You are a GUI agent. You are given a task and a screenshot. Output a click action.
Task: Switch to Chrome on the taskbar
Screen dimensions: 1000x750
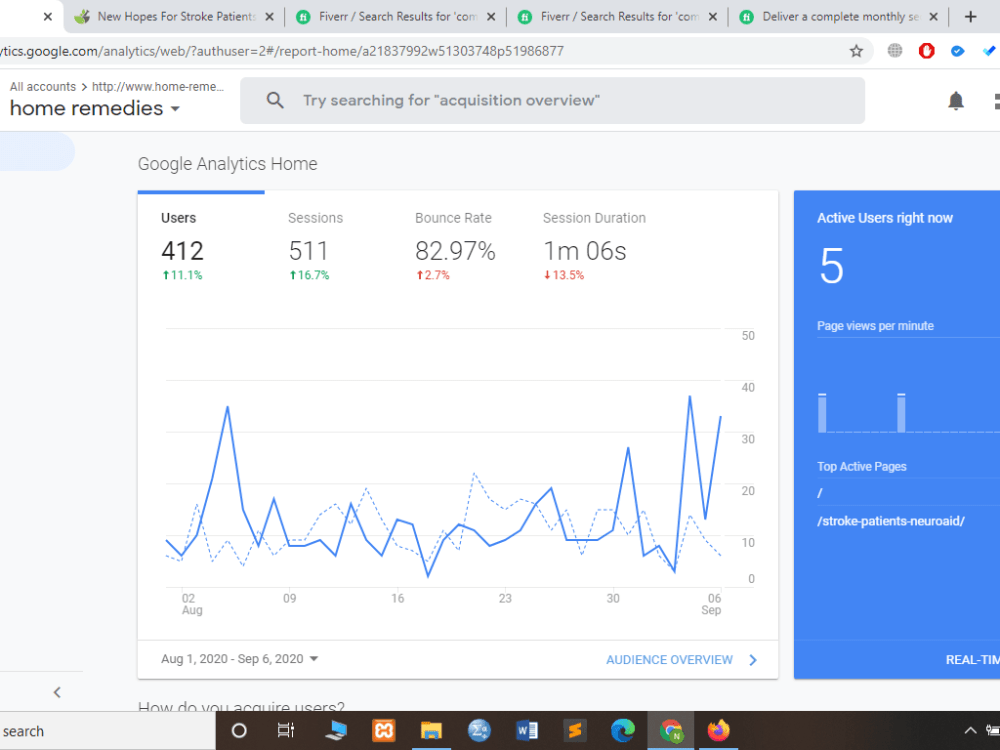(x=671, y=731)
